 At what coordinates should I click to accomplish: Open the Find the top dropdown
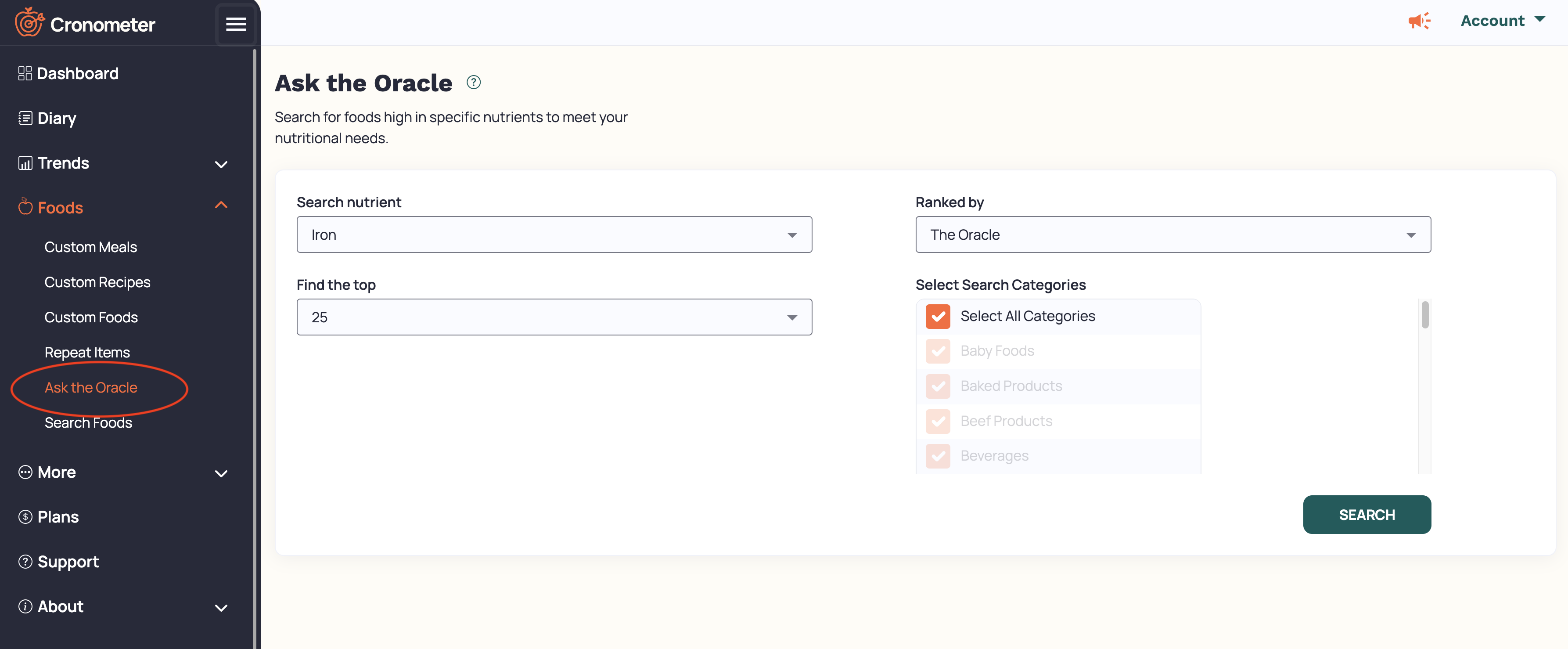pos(554,317)
